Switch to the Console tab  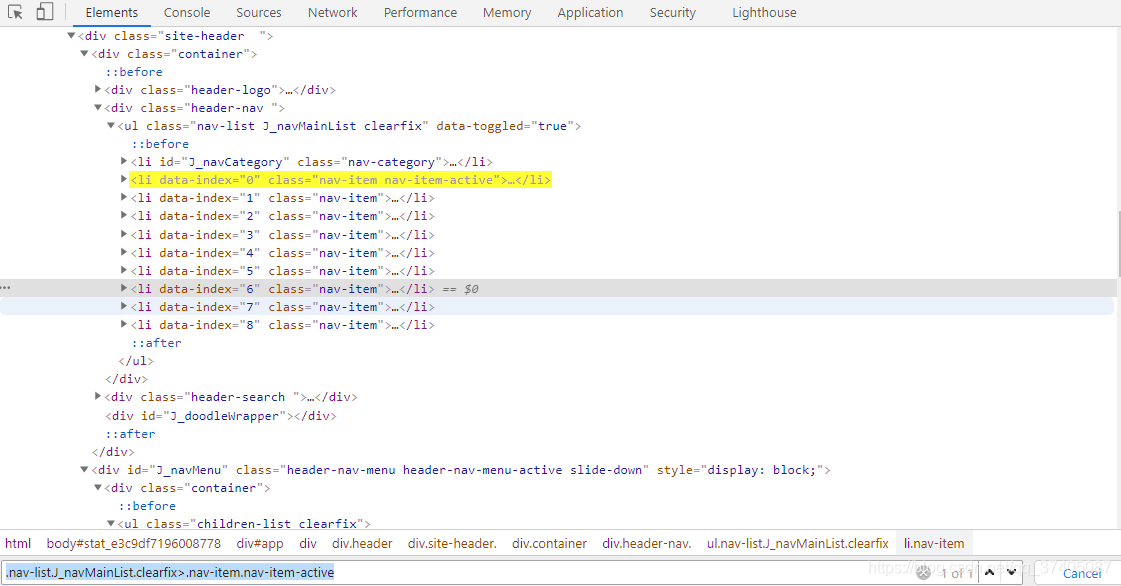(x=186, y=12)
